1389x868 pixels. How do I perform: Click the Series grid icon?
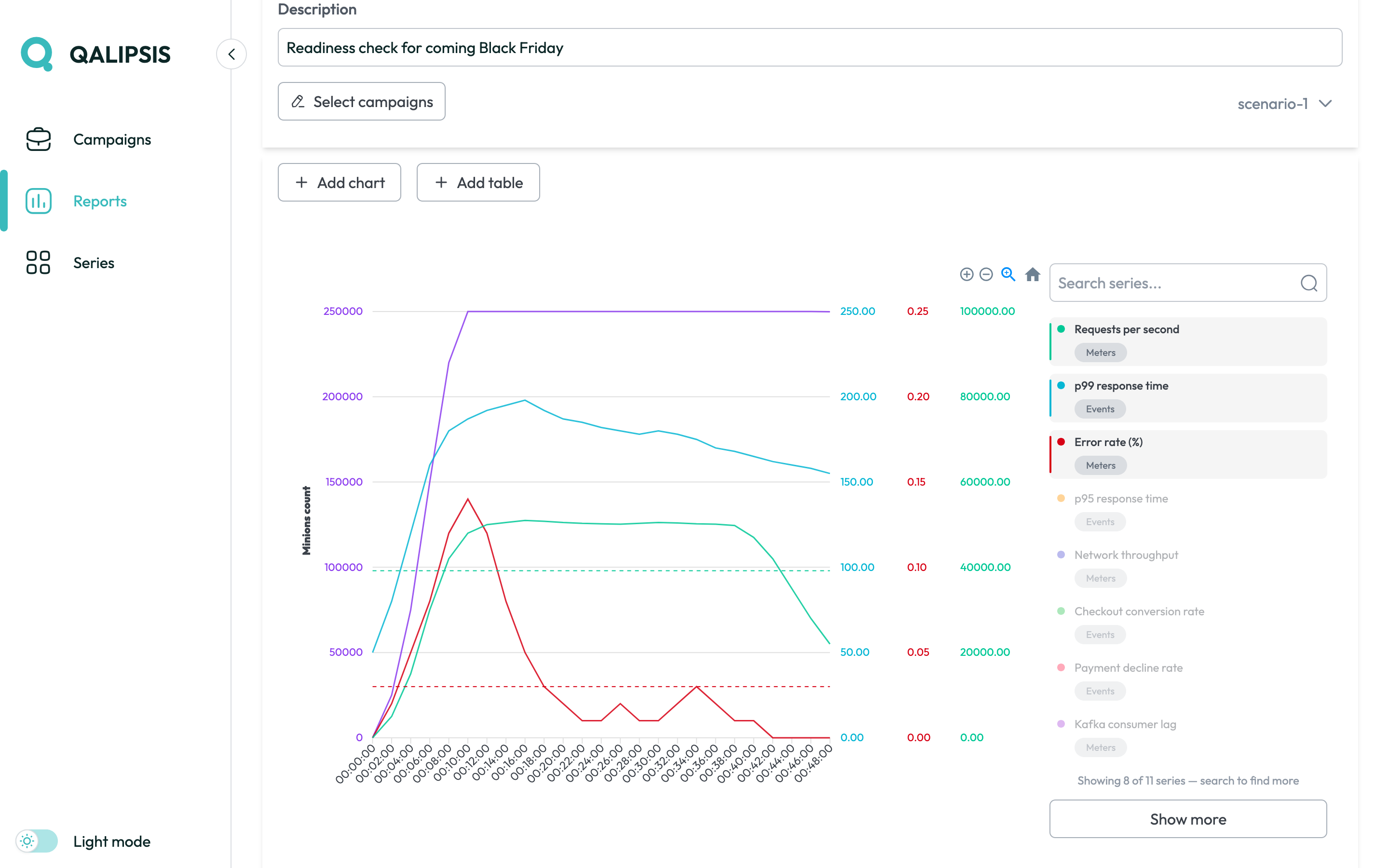point(39,262)
